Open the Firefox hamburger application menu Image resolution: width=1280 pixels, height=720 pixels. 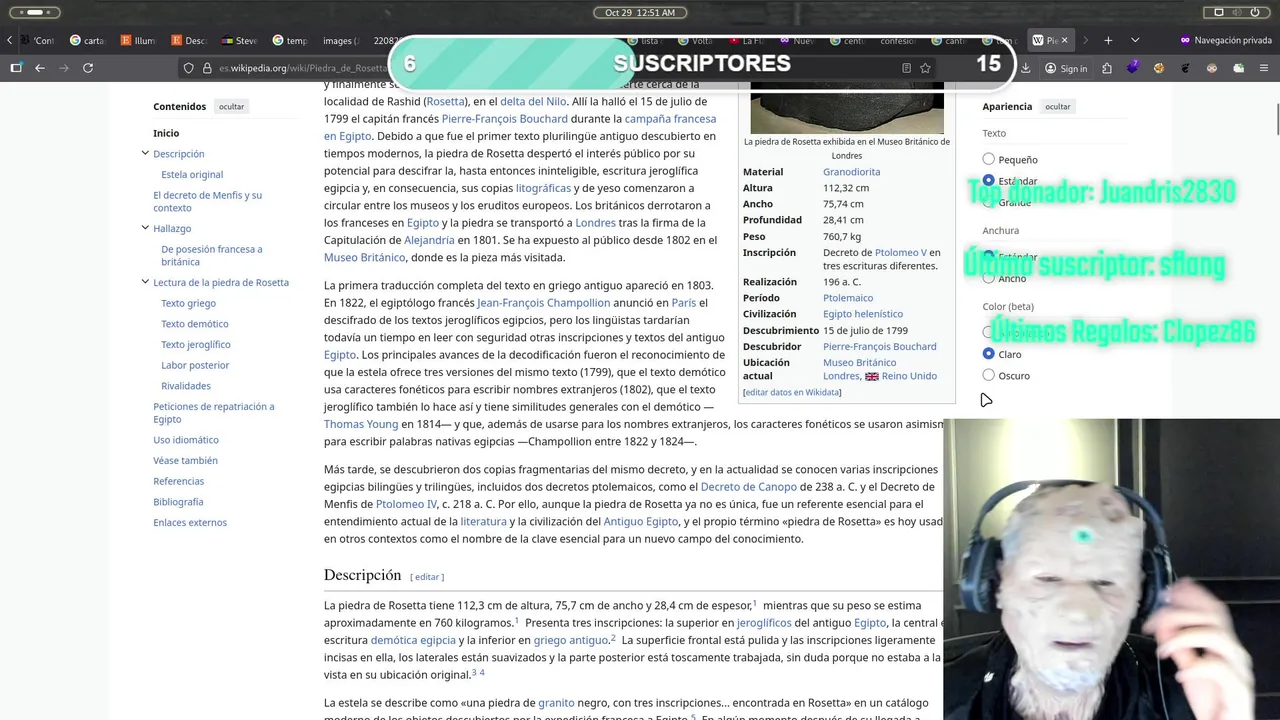coord(1264,68)
